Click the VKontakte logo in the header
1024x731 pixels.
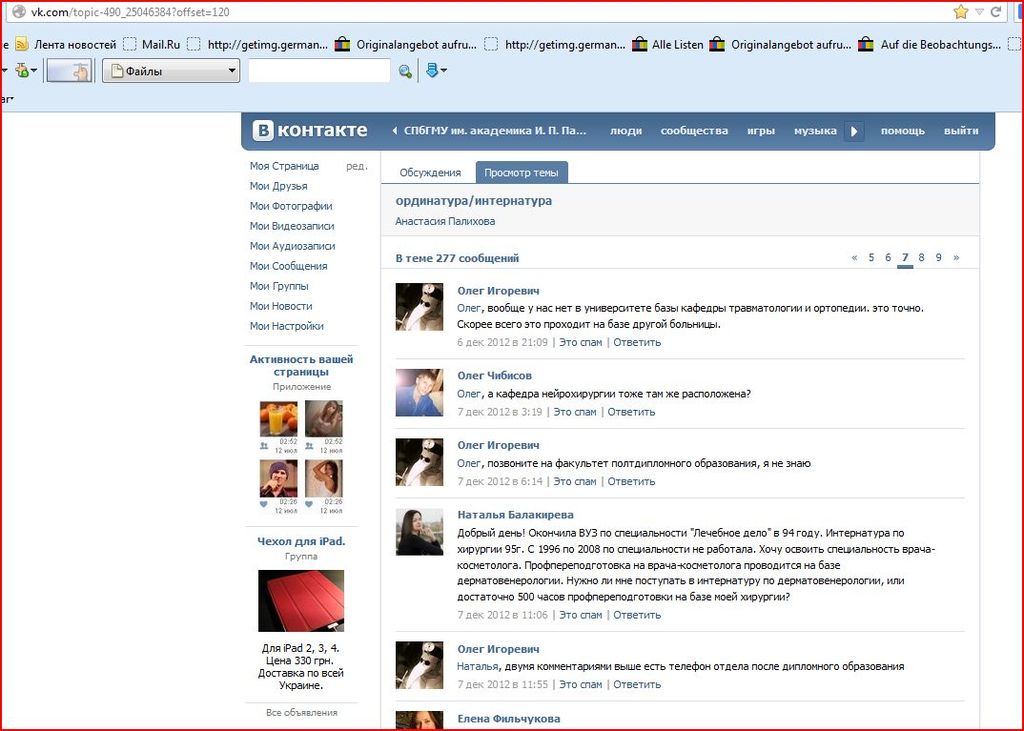[310, 131]
